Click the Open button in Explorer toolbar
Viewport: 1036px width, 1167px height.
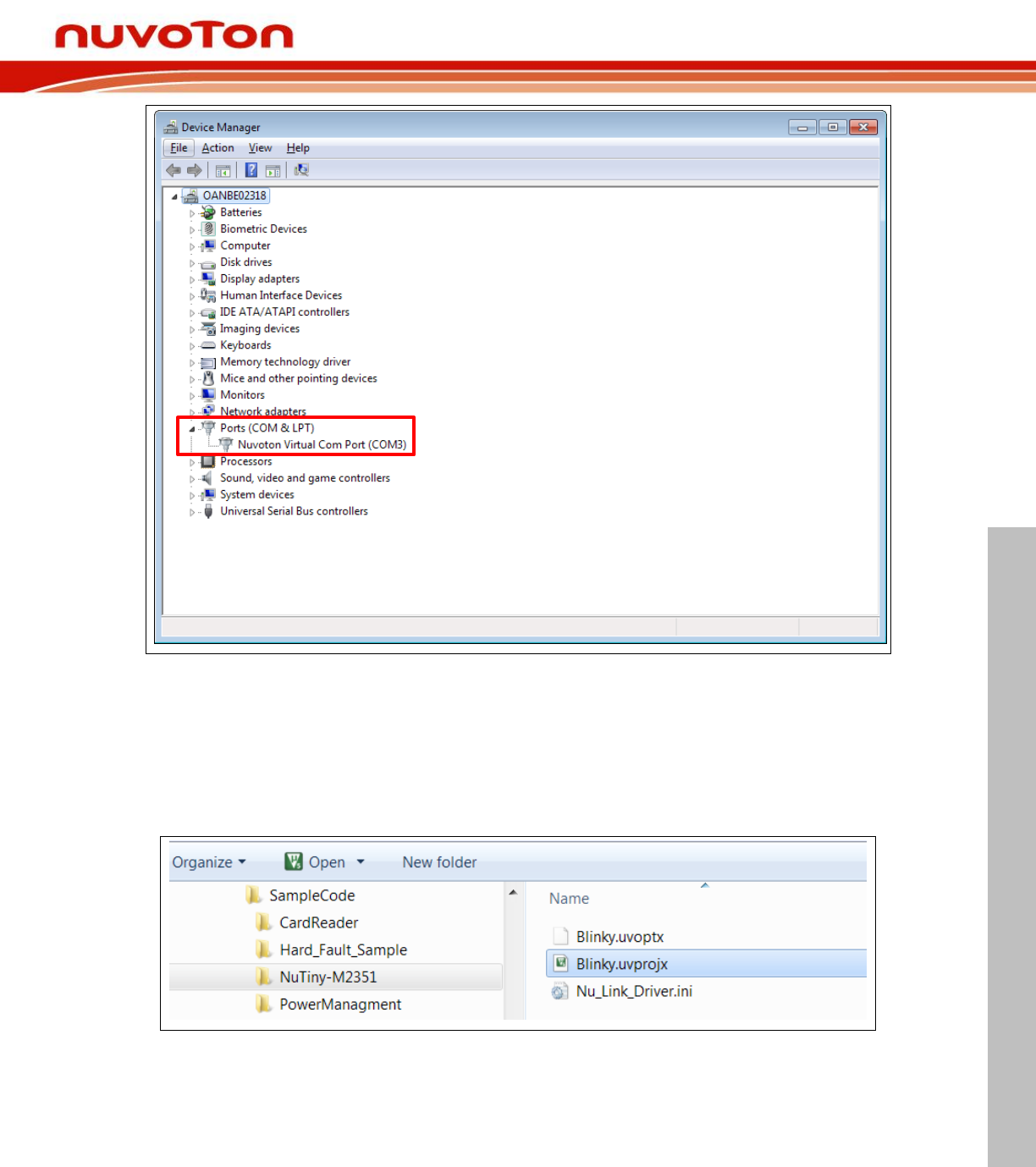point(315,862)
